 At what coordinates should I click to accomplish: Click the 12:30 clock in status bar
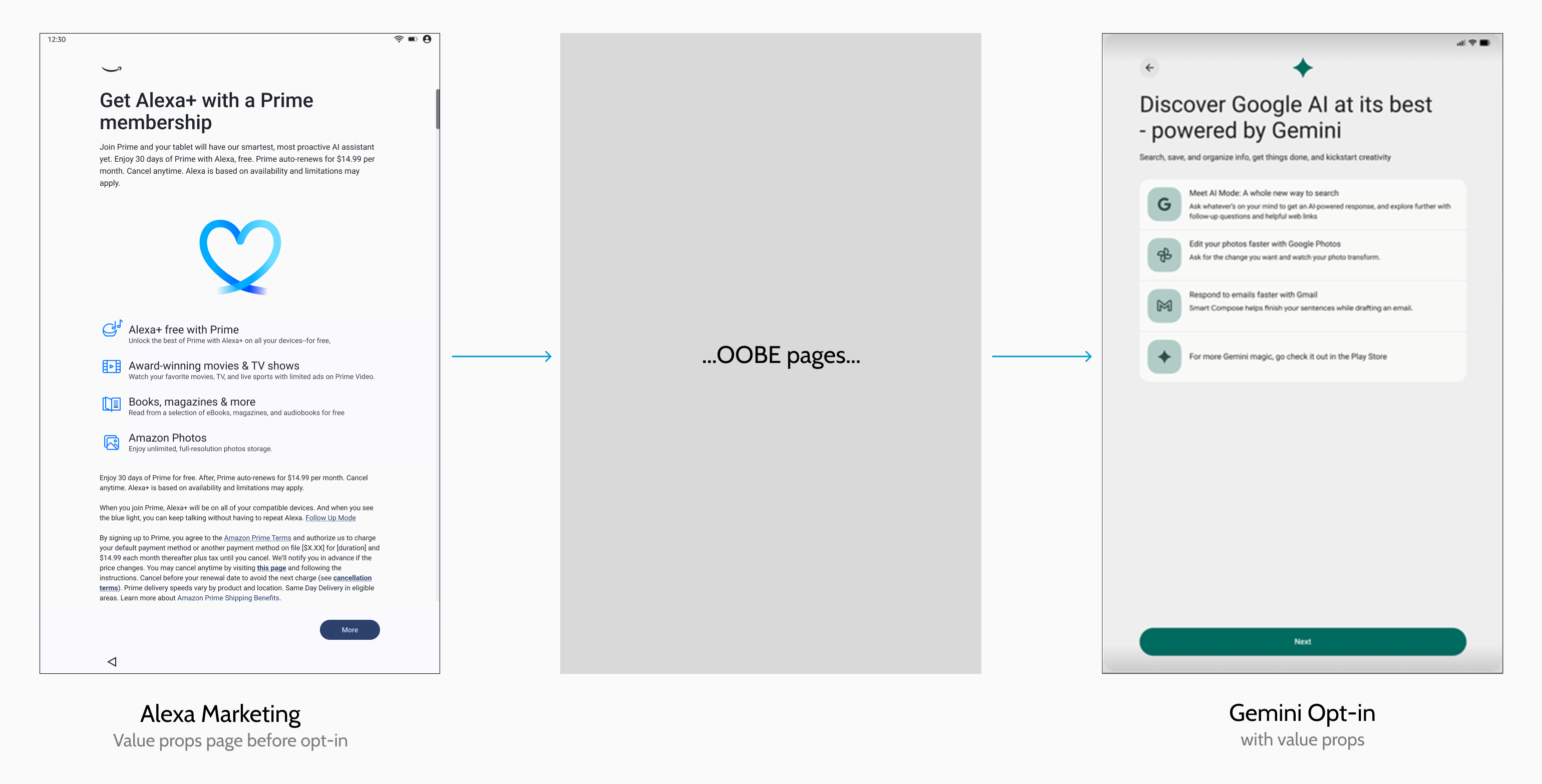(x=57, y=40)
